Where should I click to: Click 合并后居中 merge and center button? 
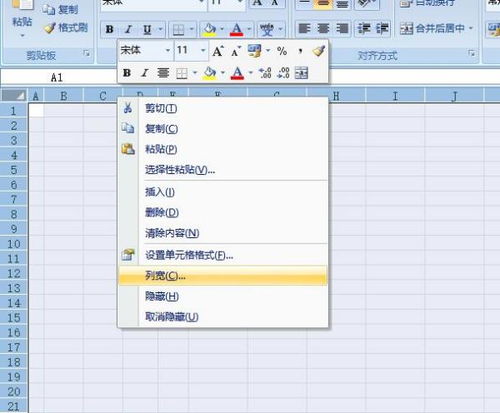click(x=432, y=29)
